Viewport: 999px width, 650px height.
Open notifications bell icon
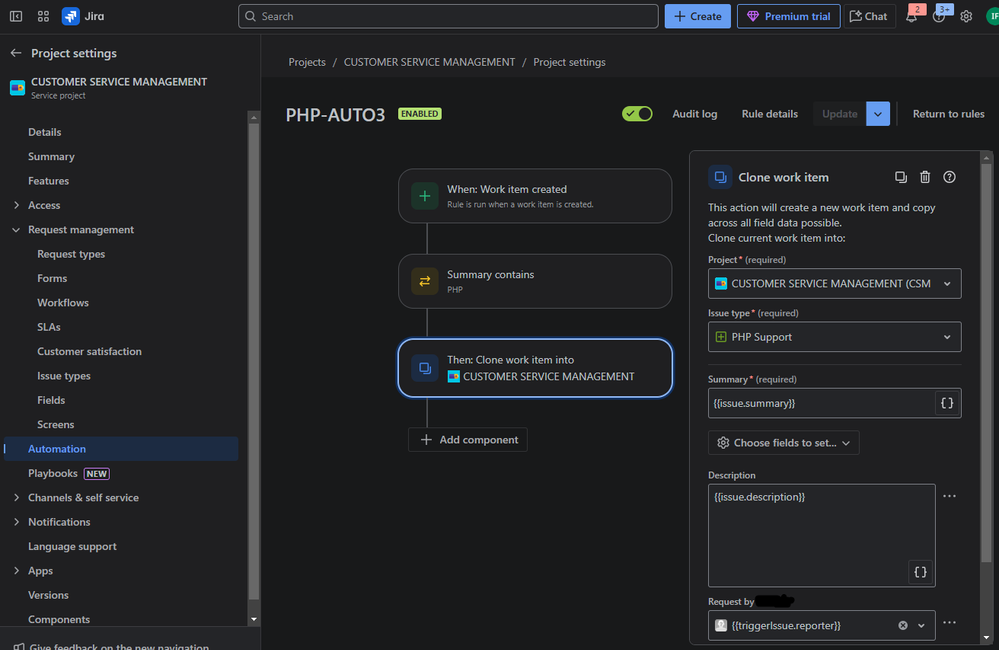tap(912, 17)
